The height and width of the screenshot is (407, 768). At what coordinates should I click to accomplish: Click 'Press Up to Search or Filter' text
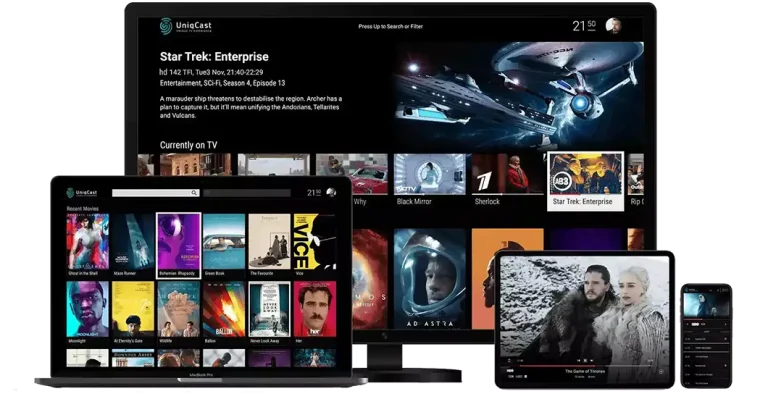tap(390, 26)
